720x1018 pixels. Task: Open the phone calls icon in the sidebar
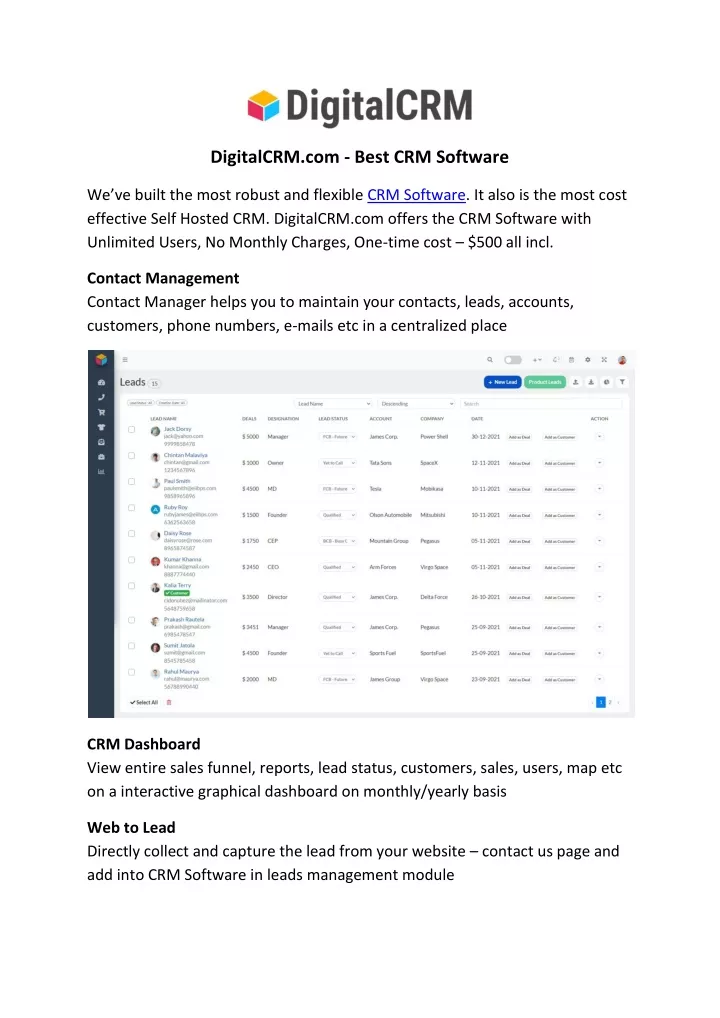(101, 397)
